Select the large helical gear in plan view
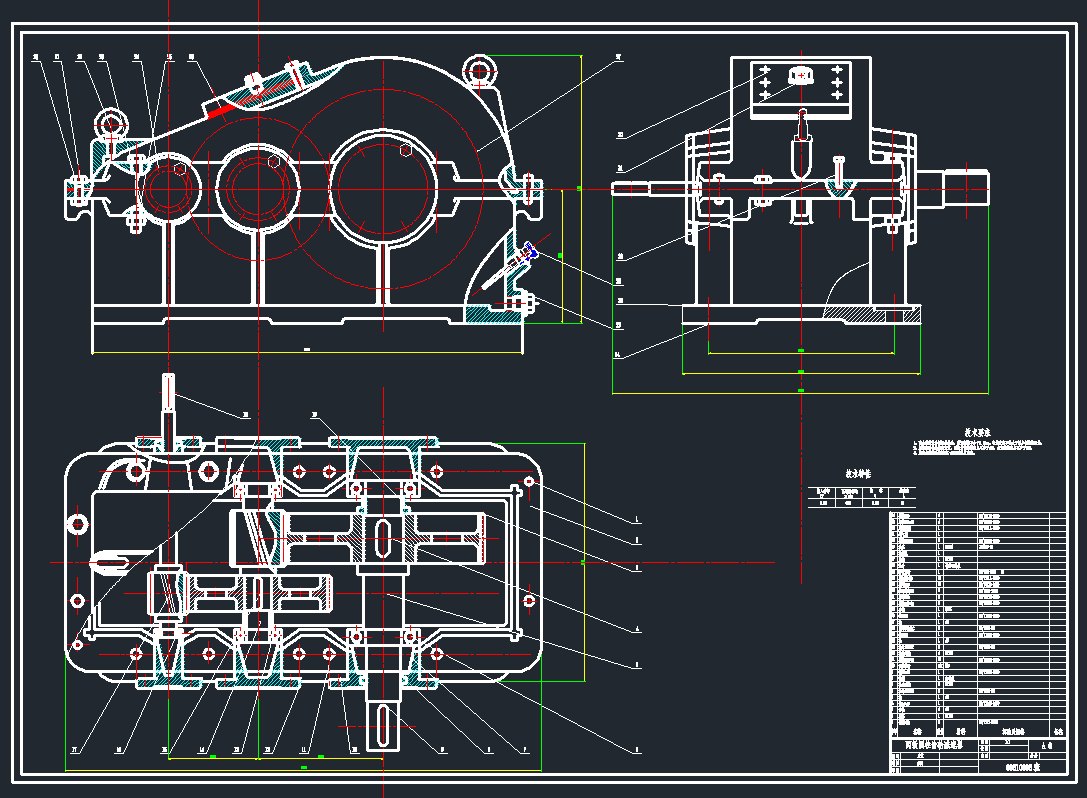Image resolution: width=1087 pixels, height=798 pixels. [x=385, y=538]
